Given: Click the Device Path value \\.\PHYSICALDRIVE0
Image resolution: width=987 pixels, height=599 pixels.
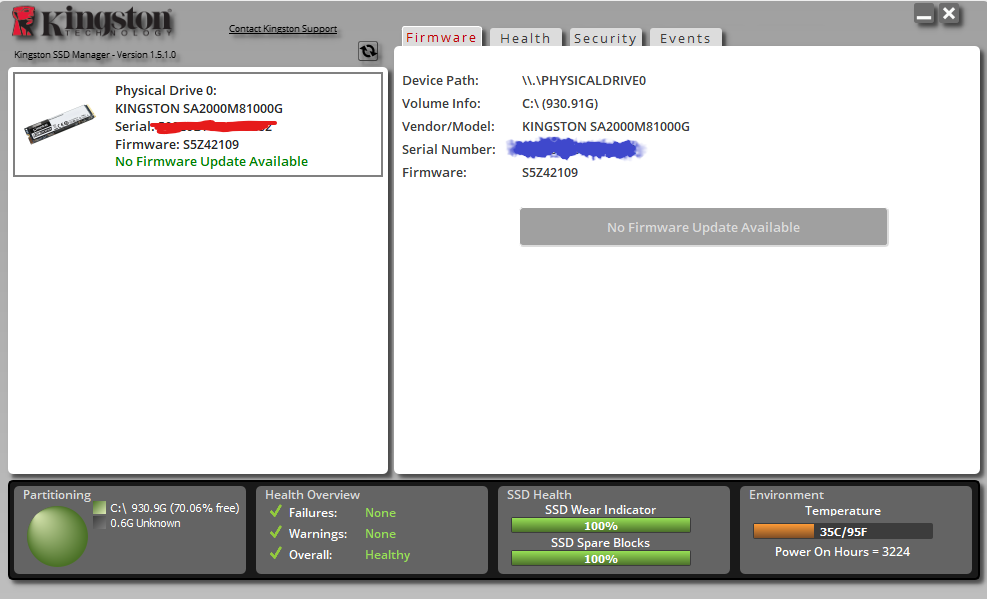Looking at the screenshot, I should 584,81.
